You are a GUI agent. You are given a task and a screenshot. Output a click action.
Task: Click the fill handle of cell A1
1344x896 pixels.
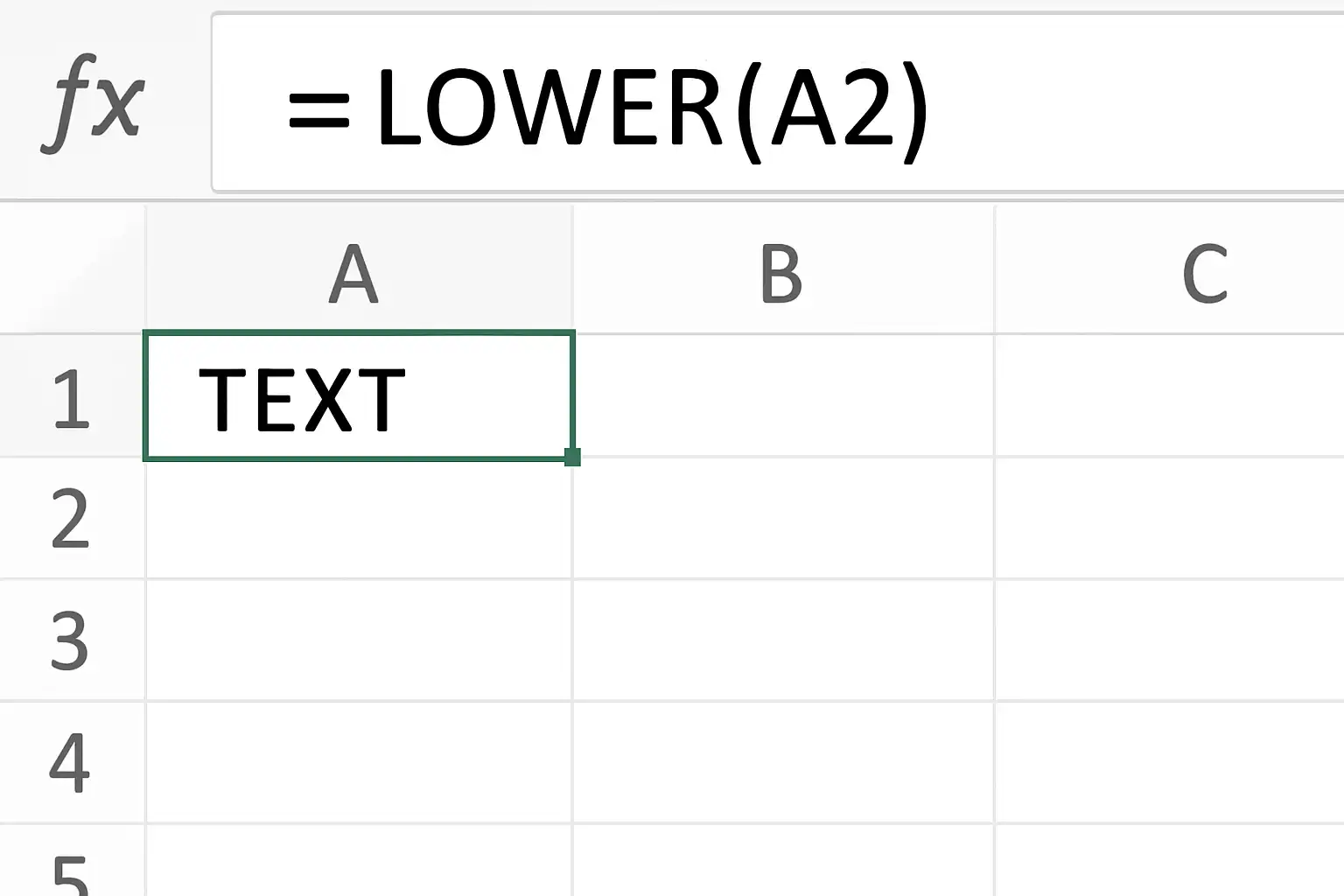572,457
